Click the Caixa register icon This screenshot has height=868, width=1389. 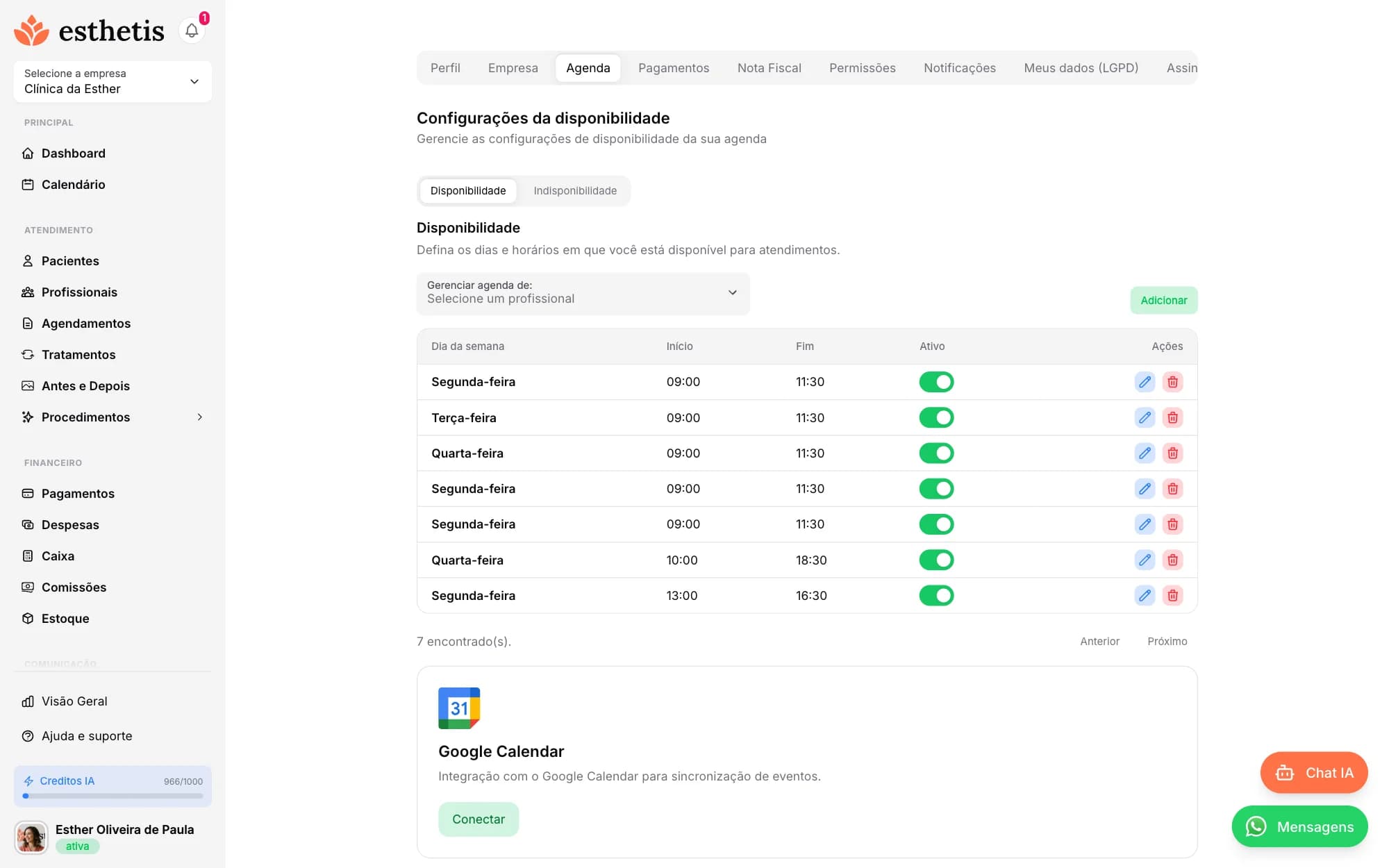pos(28,556)
